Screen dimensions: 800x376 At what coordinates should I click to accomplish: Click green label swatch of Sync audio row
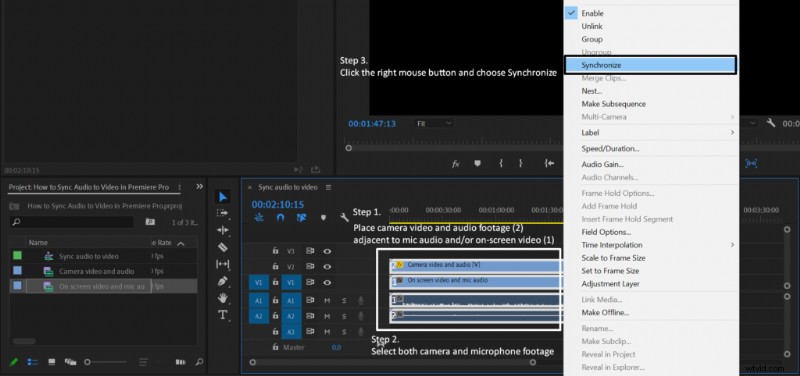17,256
